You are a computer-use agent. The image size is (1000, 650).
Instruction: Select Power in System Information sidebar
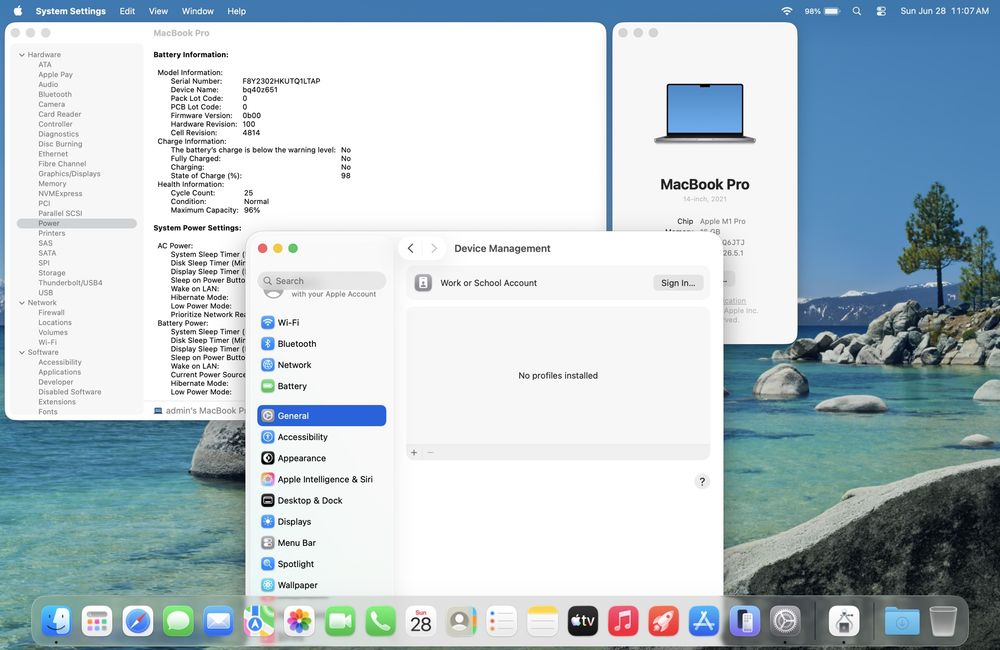coord(77,223)
